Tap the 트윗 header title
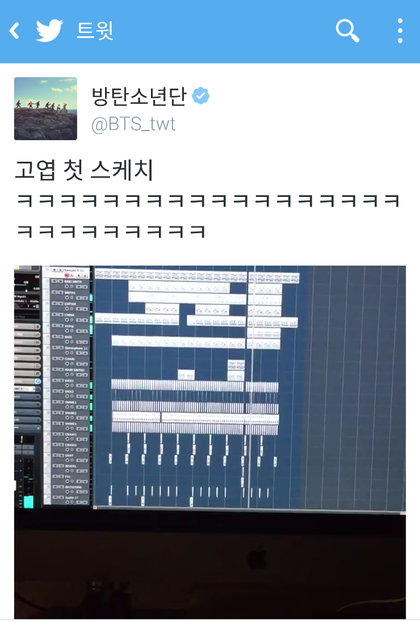 click(x=95, y=31)
